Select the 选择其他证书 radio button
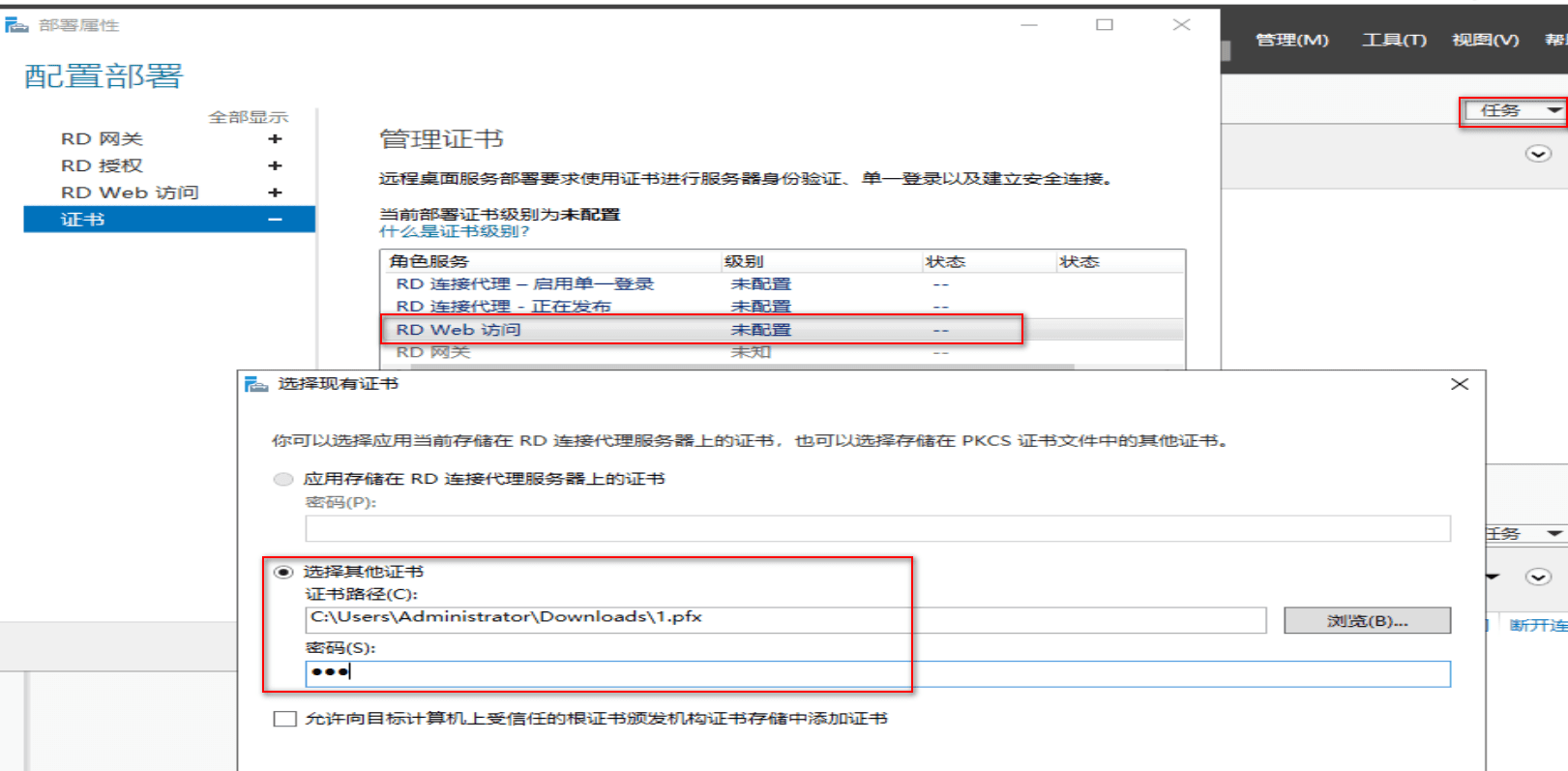1568x771 pixels. click(x=283, y=572)
